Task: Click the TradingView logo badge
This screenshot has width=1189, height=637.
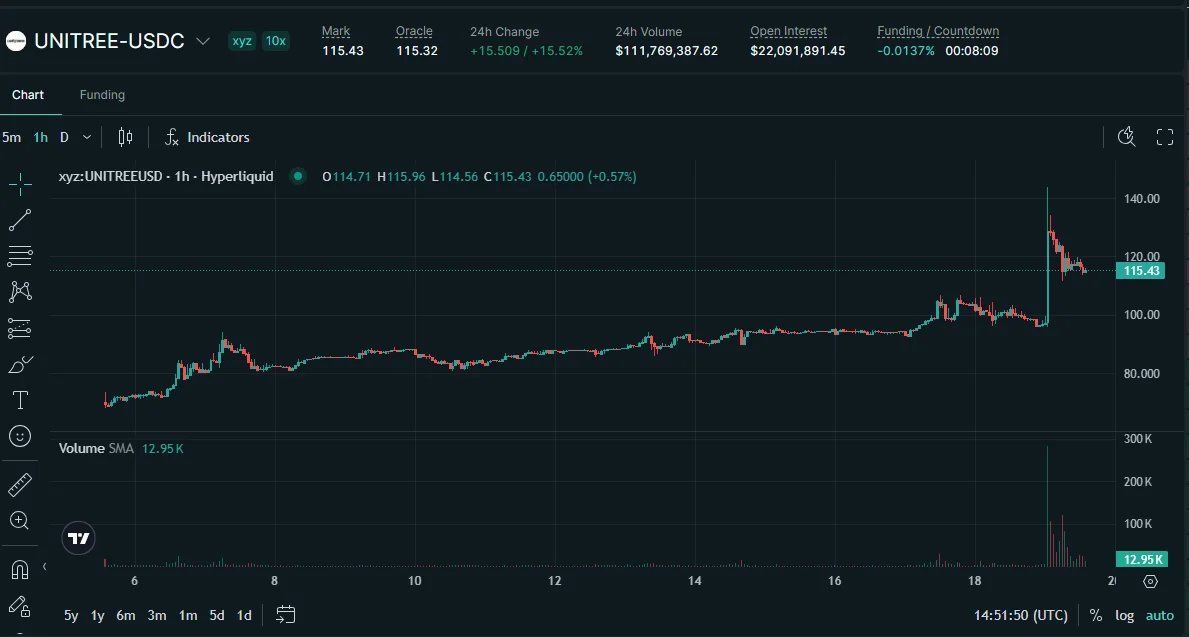Action: click(x=79, y=538)
